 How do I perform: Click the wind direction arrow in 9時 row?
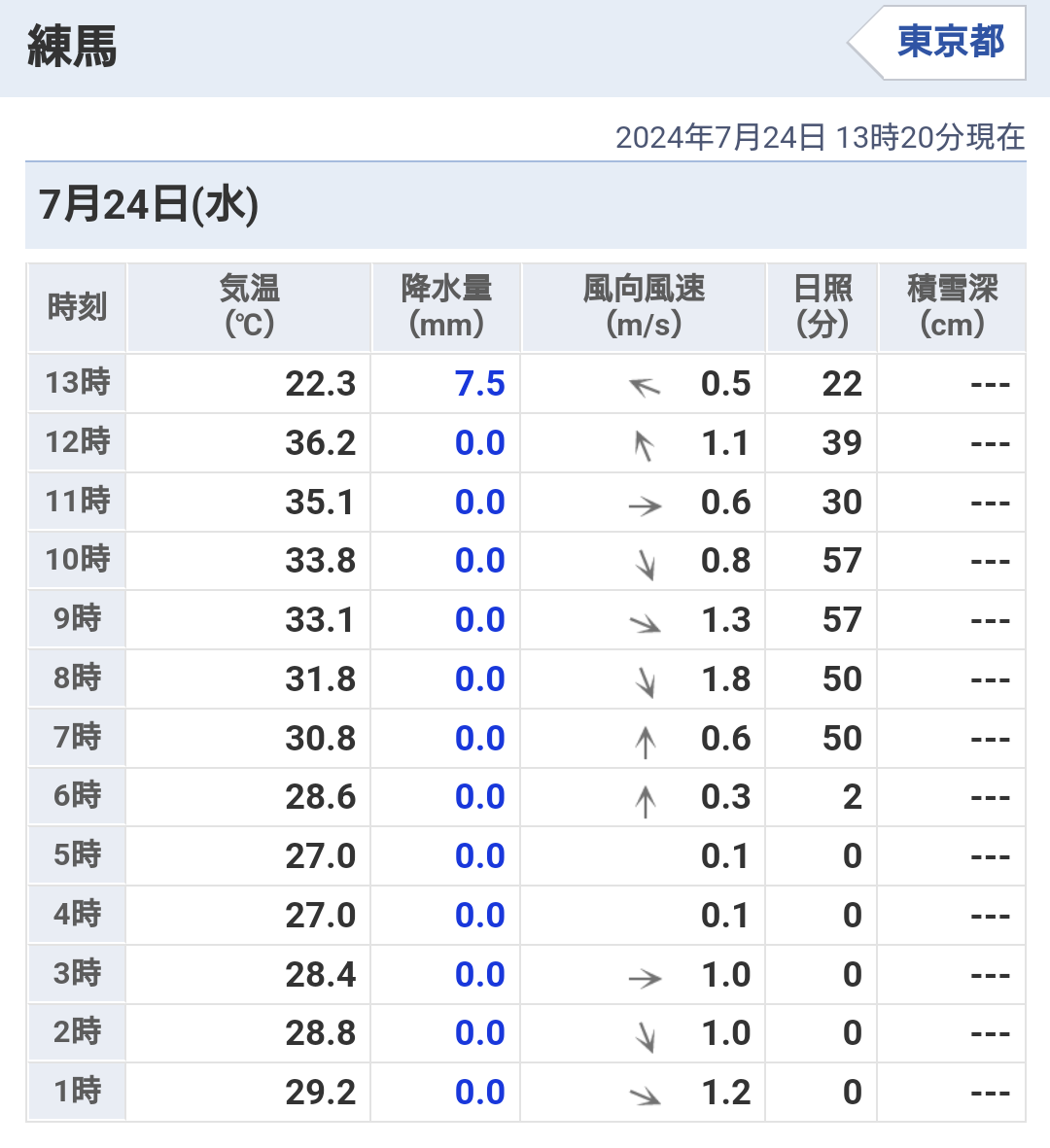(x=645, y=623)
